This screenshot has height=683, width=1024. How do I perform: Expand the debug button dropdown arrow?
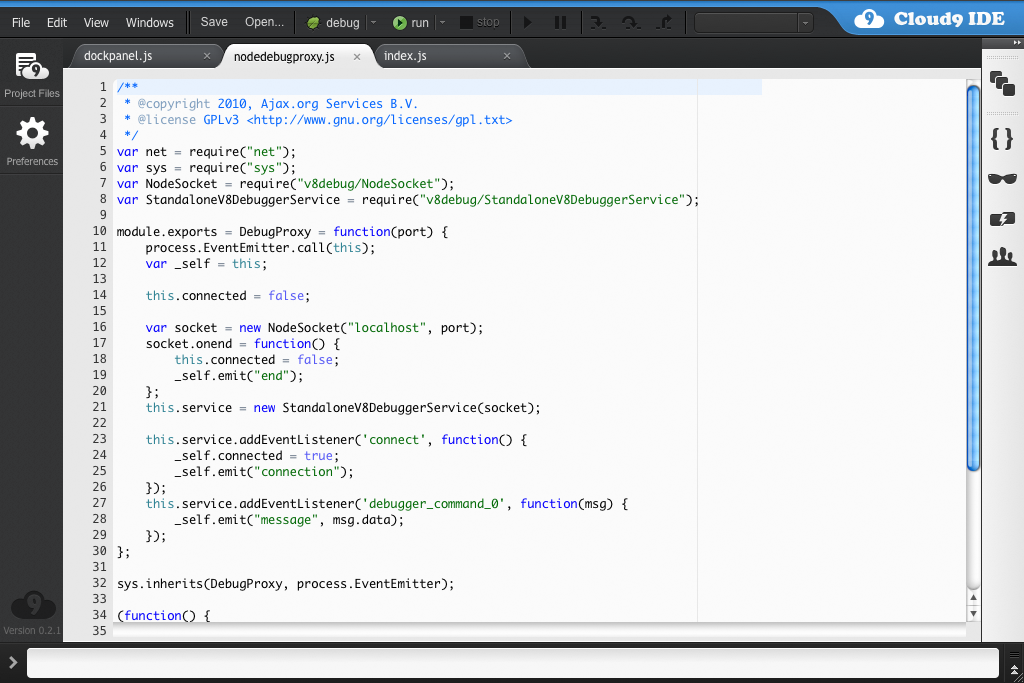373,22
